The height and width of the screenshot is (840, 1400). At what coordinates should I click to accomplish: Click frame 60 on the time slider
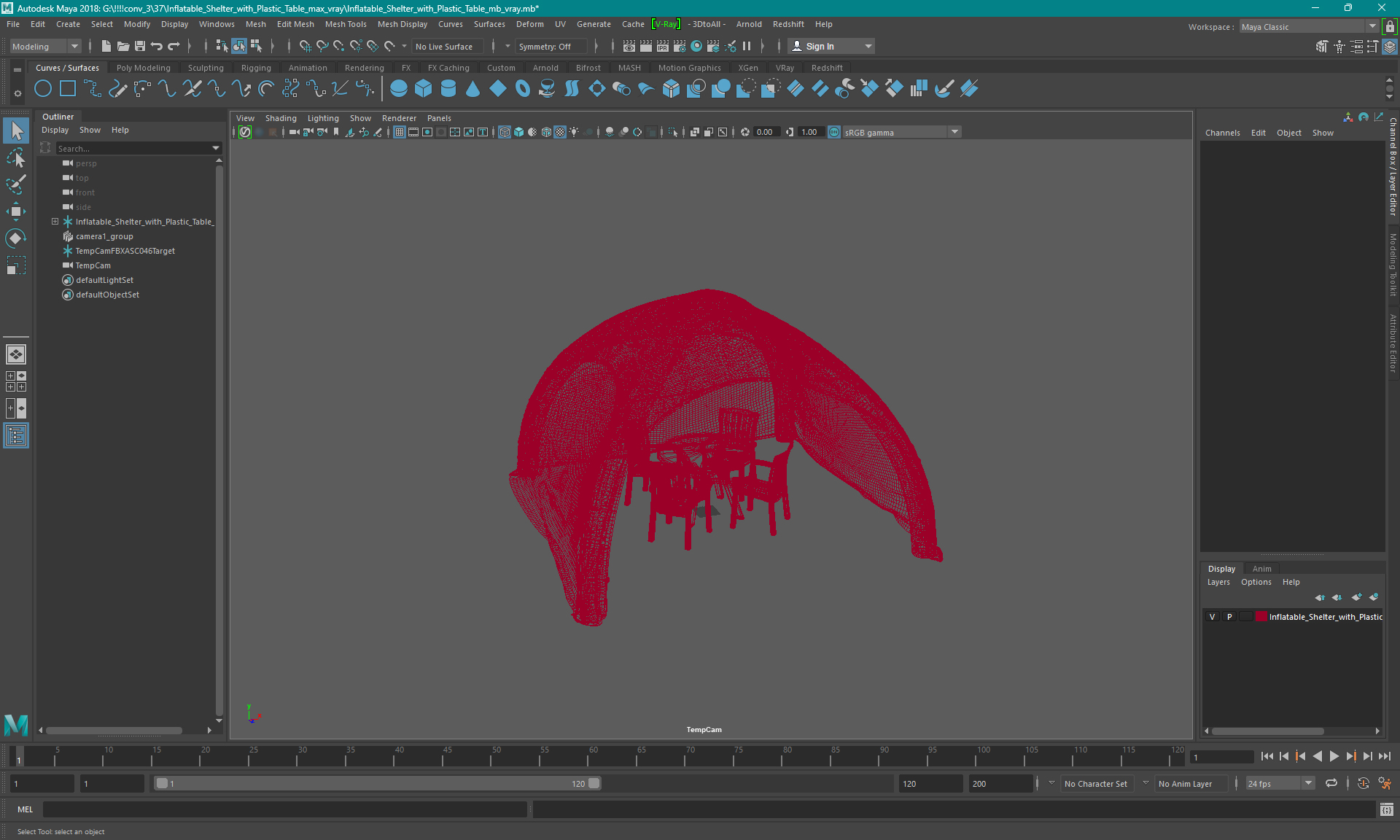[x=588, y=756]
